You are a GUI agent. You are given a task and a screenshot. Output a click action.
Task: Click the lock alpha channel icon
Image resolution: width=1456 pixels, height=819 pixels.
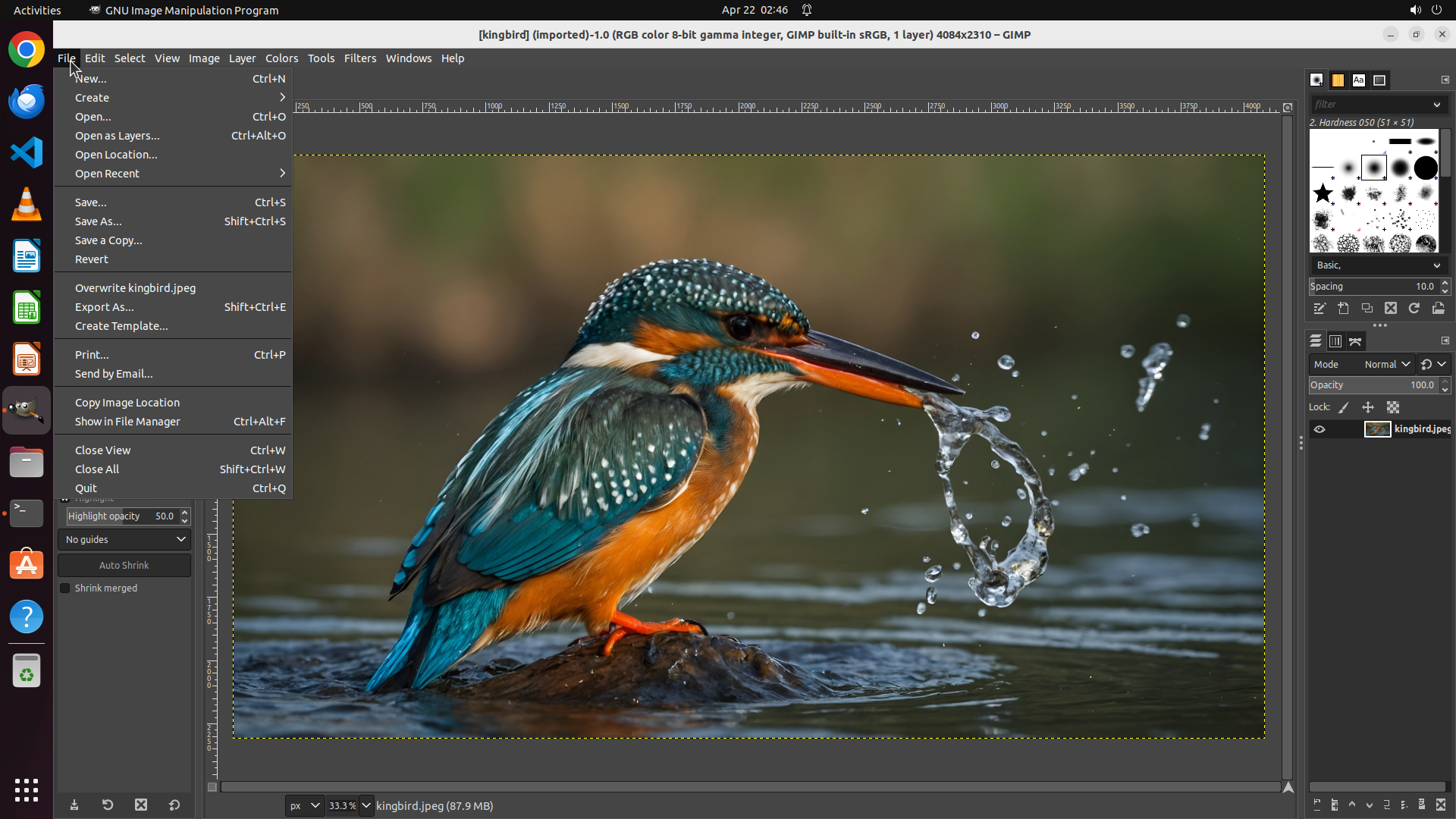(x=1393, y=407)
